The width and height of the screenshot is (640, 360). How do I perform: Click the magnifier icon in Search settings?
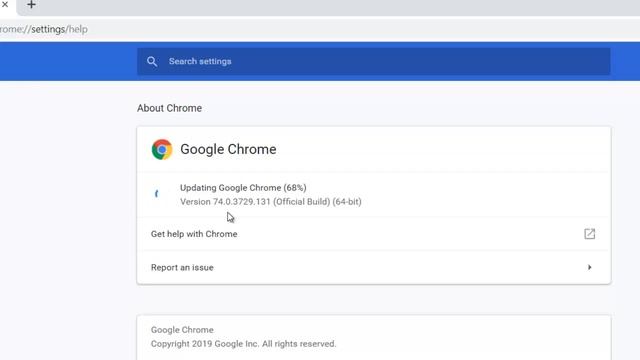tap(152, 61)
